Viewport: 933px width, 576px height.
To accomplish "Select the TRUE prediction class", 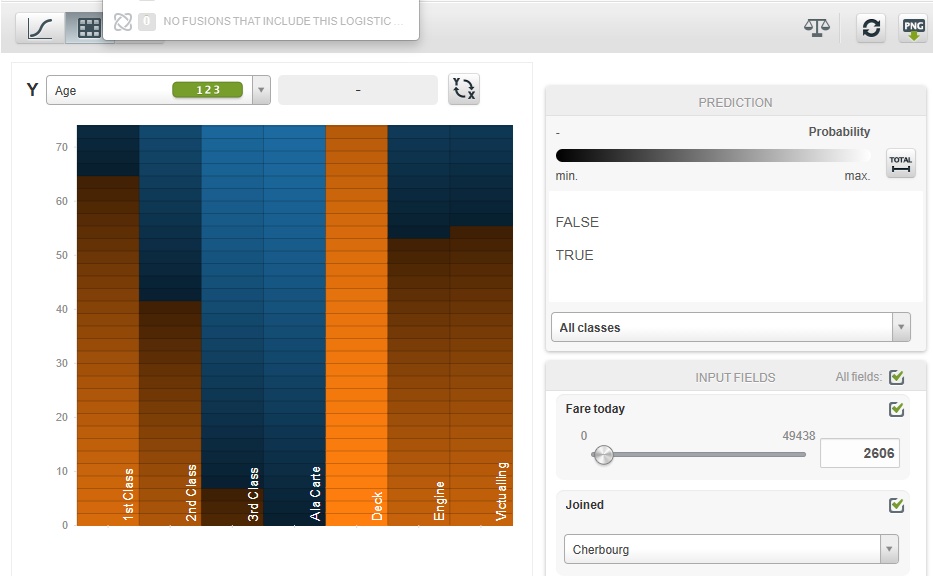I will click(575, 255).
